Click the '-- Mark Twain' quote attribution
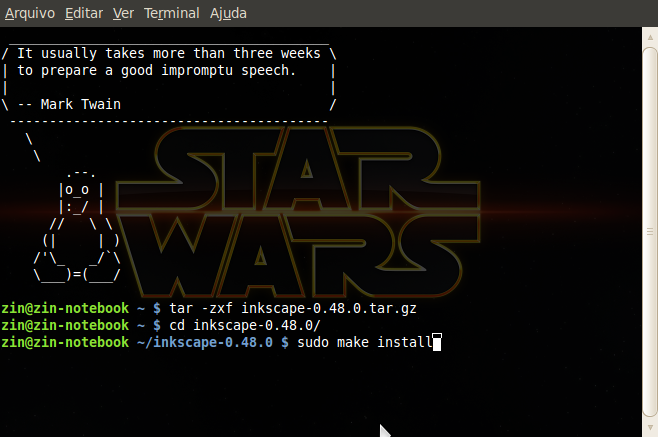This screenshot has width=658, height=437. (x=69, y=104)
